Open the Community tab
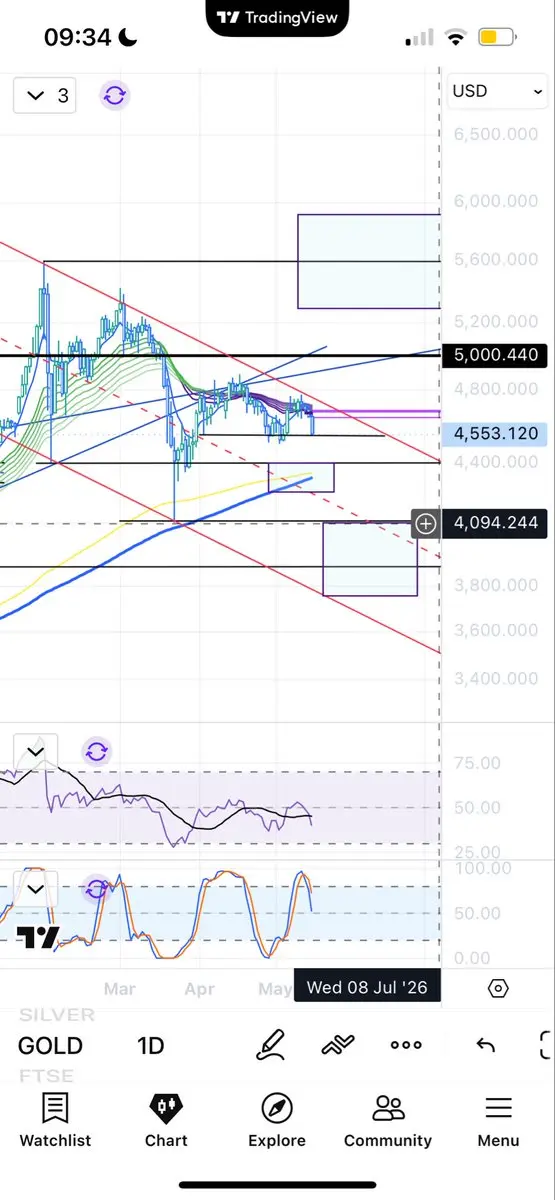This screenshot has width=555, height=1200. (388, 1120)
